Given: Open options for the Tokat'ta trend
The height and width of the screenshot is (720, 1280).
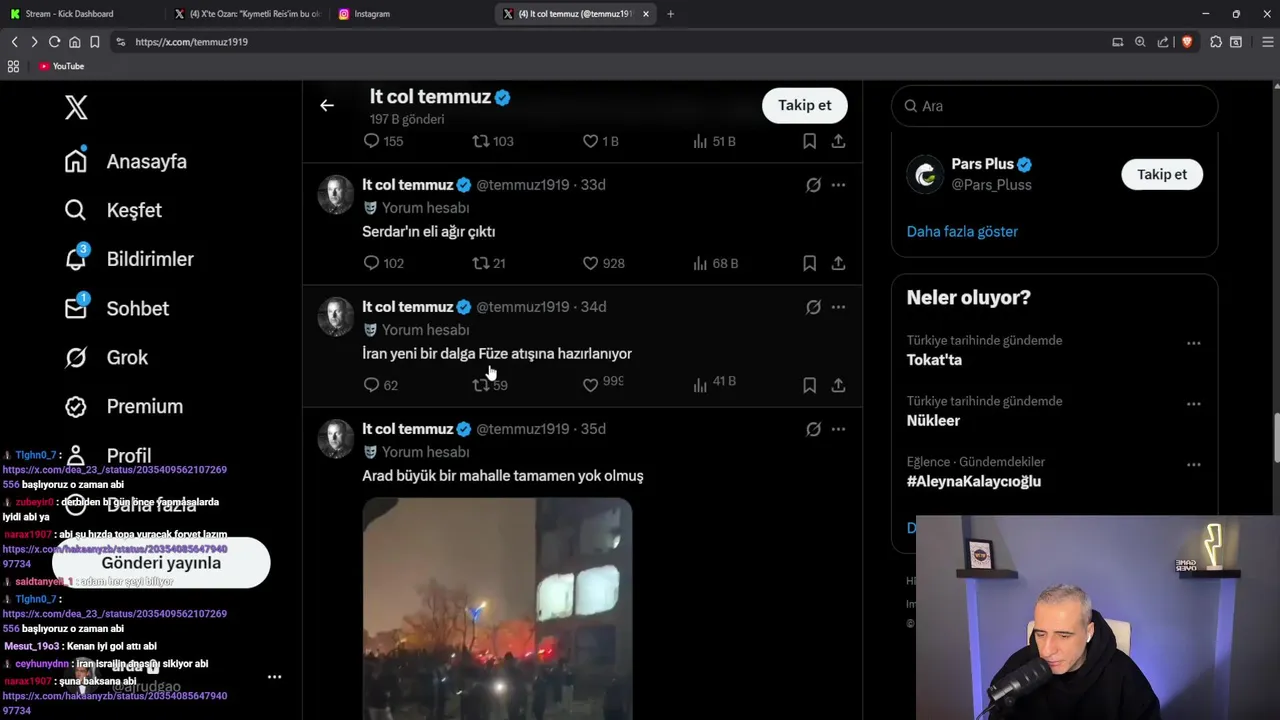Looking at the screenshot, I should (x=1193, y=343).
